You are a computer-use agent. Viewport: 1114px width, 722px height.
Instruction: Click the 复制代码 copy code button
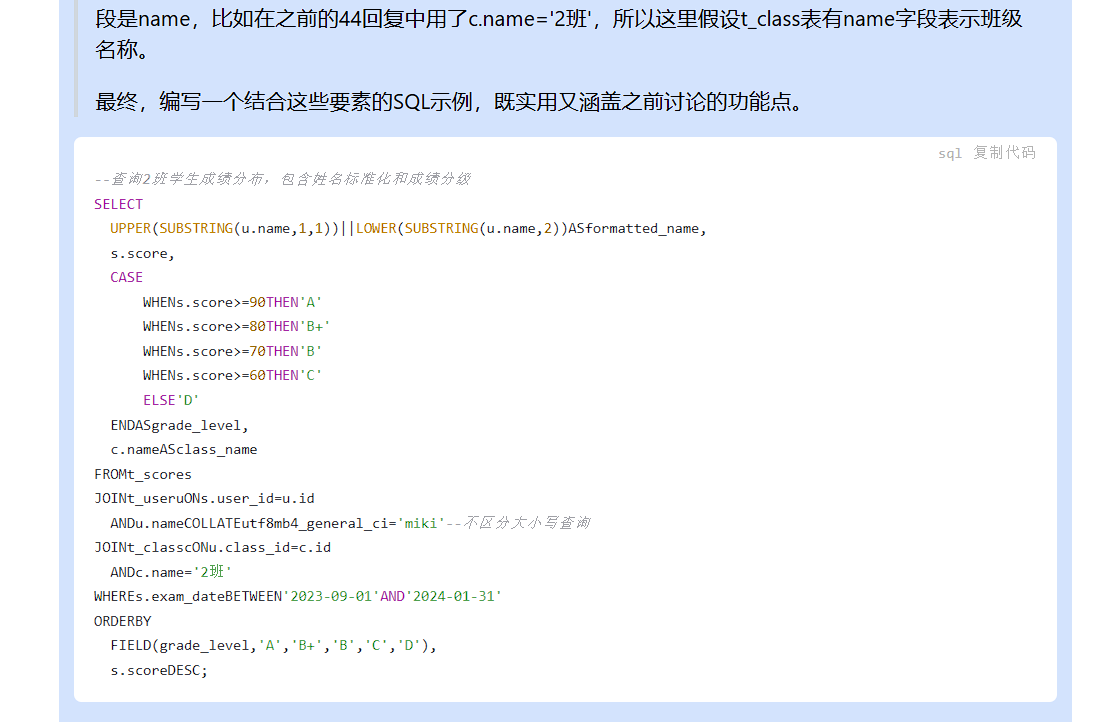[x=1004, y=153]
